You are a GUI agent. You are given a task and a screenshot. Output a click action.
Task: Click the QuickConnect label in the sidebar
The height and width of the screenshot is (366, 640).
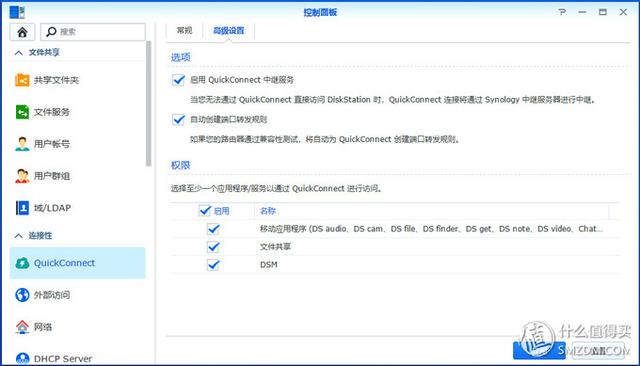pyautogui.click(x=64, y=263)
